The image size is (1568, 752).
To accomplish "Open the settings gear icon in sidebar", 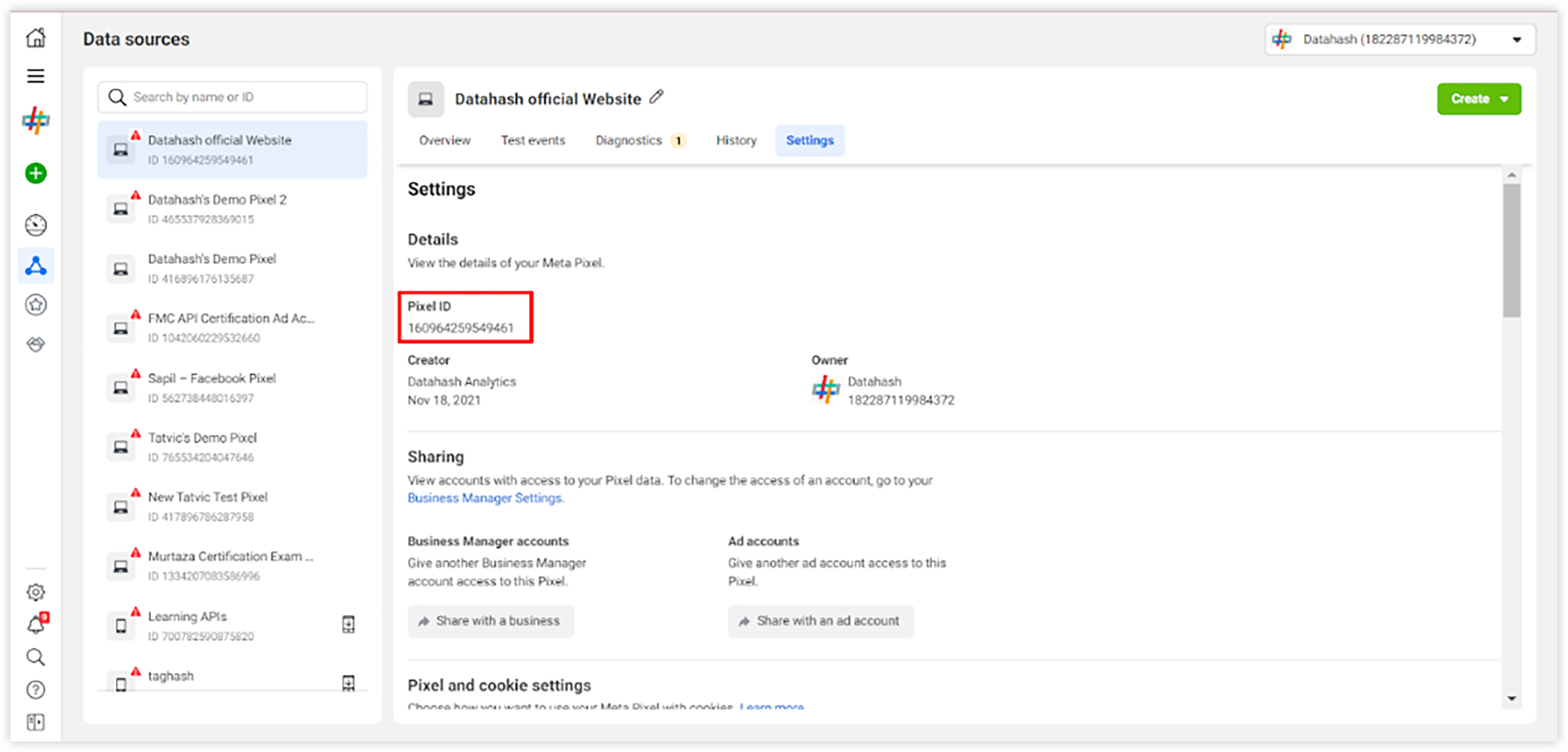I will click(x=36, y=592).
